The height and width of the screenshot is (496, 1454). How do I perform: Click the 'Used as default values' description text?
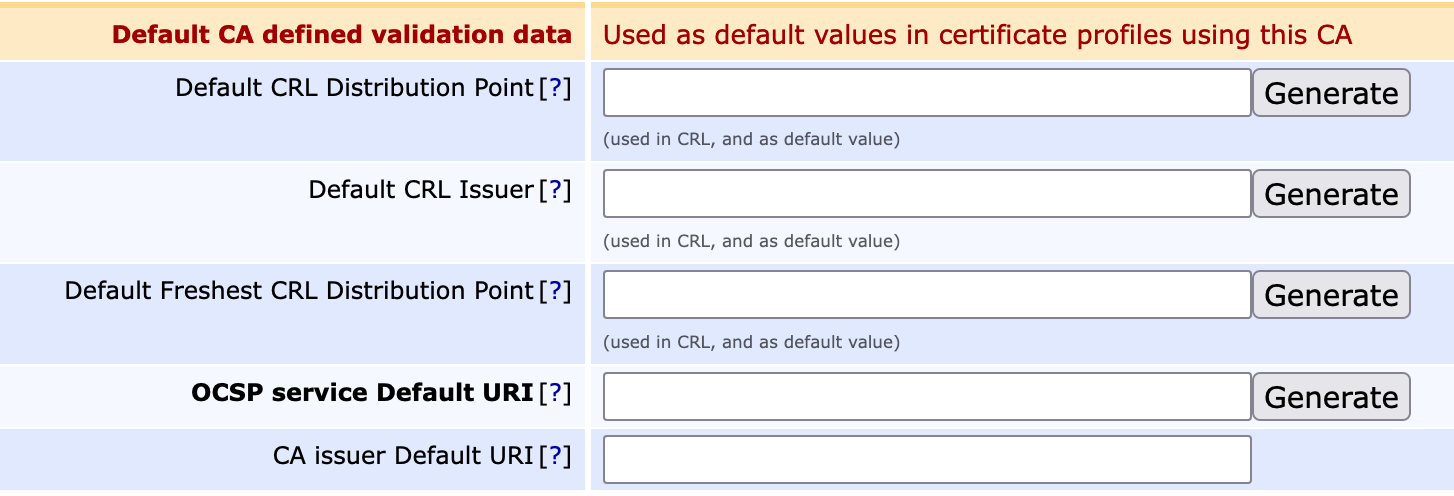tap(978, 36)
